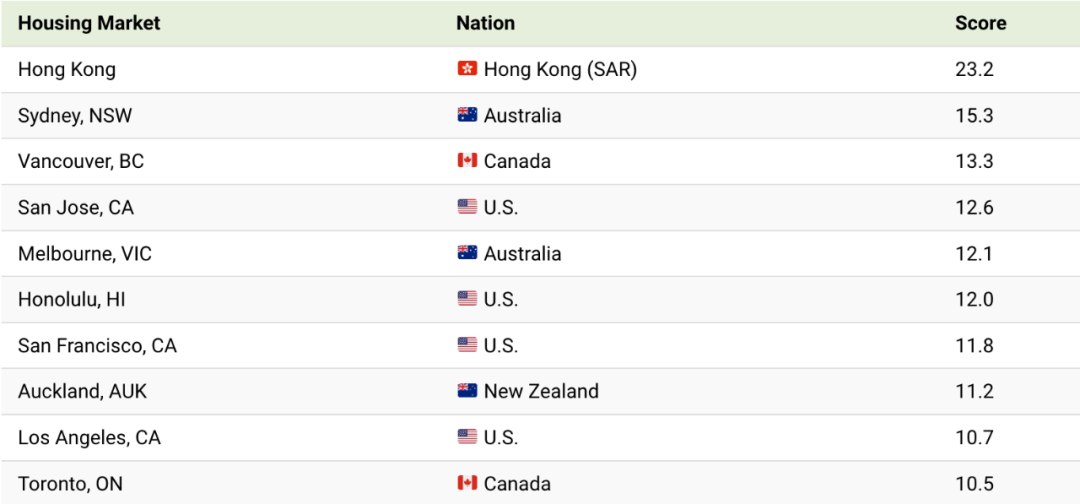Sort by the Nation column header

485,23
